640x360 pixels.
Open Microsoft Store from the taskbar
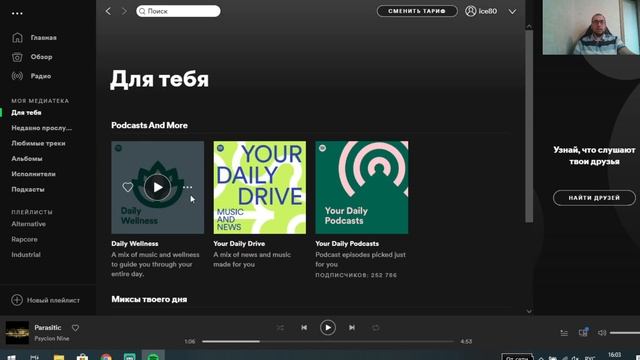[x=82, y=357]
